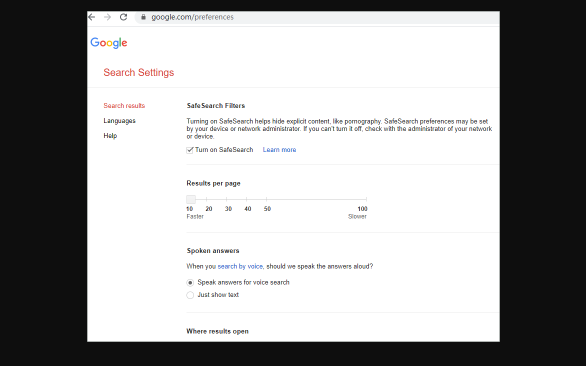
Task: Click the Results per page heading
Action: coord(213,184)
